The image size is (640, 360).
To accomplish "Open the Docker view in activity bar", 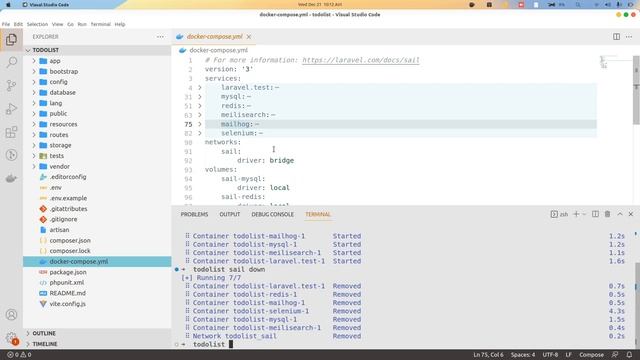I will tap(11, 178).
